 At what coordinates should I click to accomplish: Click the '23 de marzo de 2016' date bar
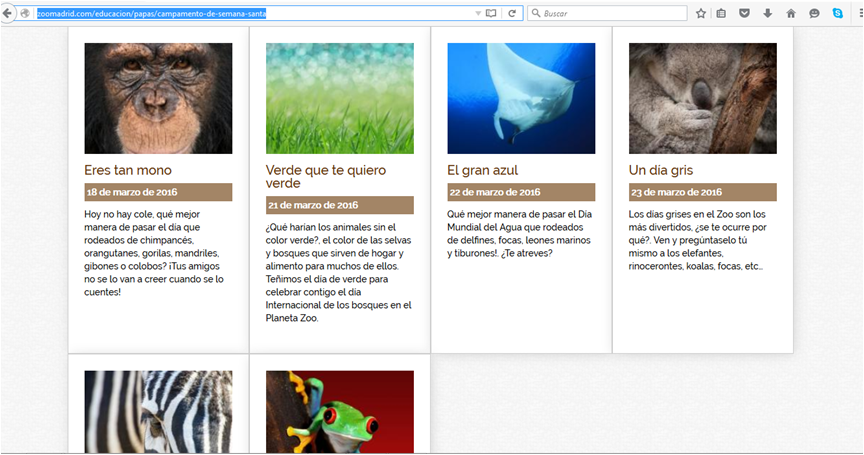(x=703, y=192)
